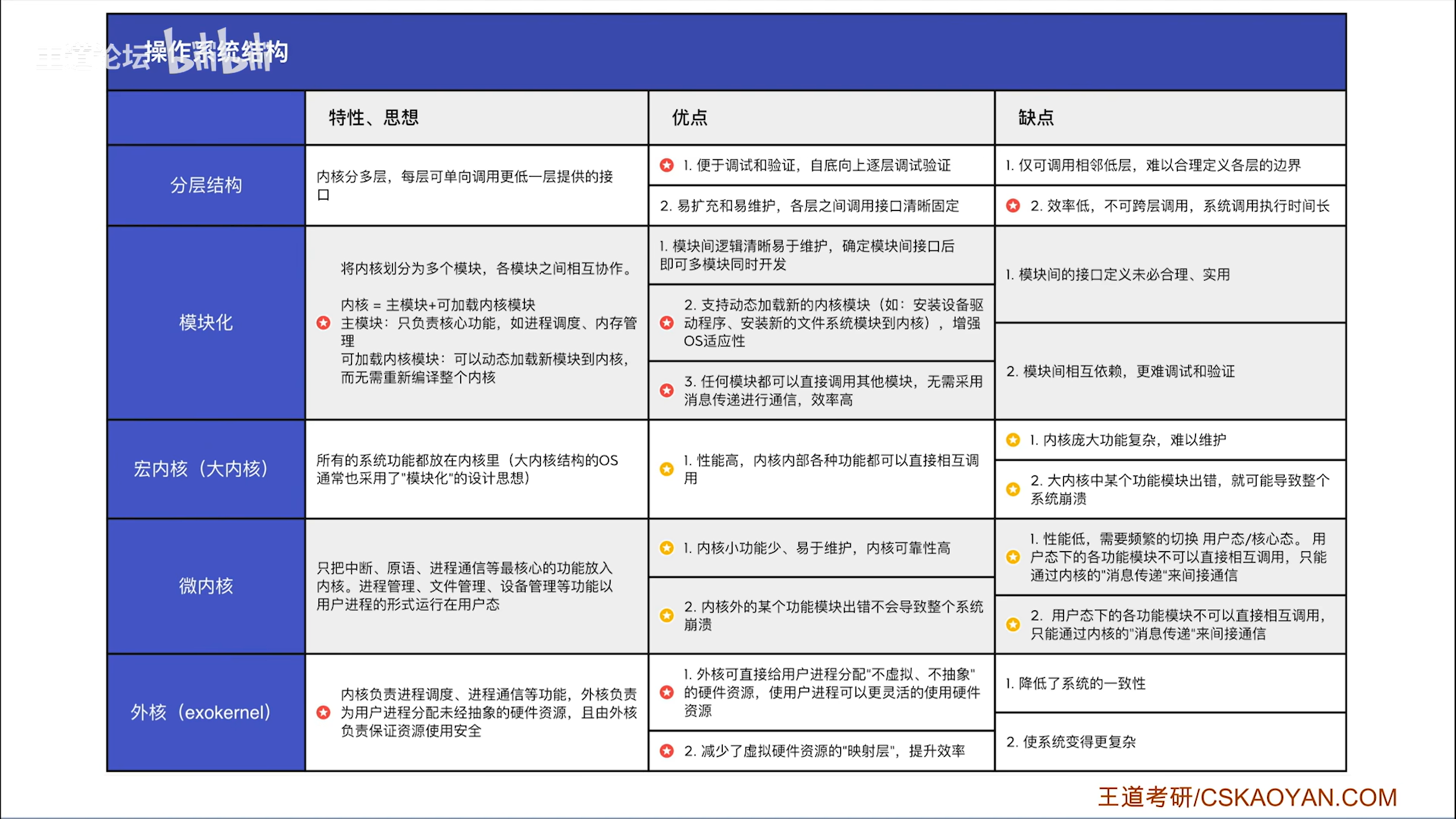The width and height of the screenshot is (1456, 819).
Task: Click cell 内核分多层，每层可单向调用
Action: pos(477,185)
